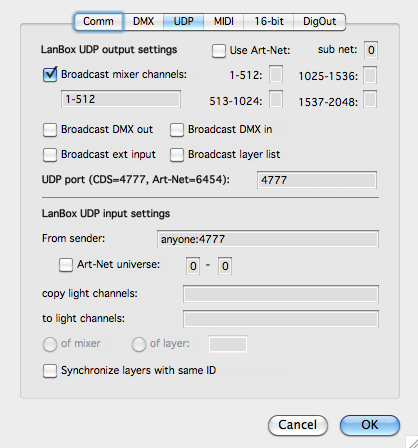Choose the of layer radio button
The height and width of the screenshot is (448, 418).
139,344
